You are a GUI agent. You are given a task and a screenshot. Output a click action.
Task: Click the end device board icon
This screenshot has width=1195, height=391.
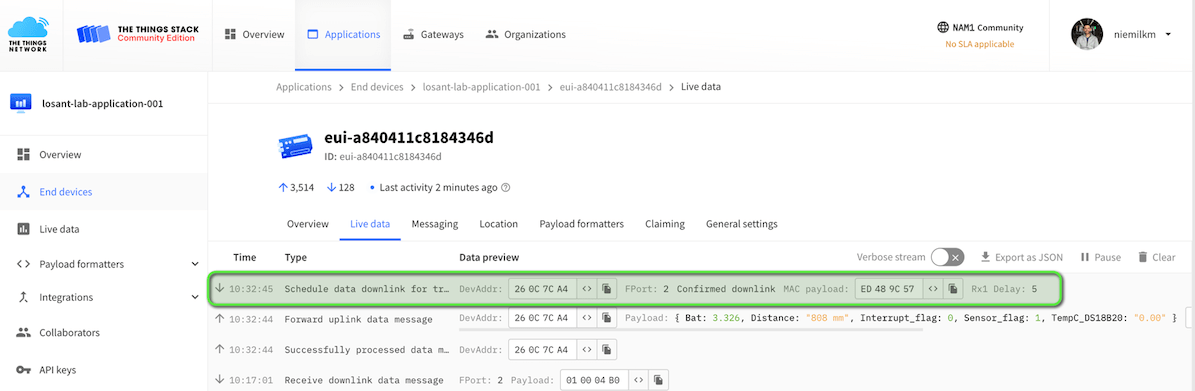[x=296, y=146]
